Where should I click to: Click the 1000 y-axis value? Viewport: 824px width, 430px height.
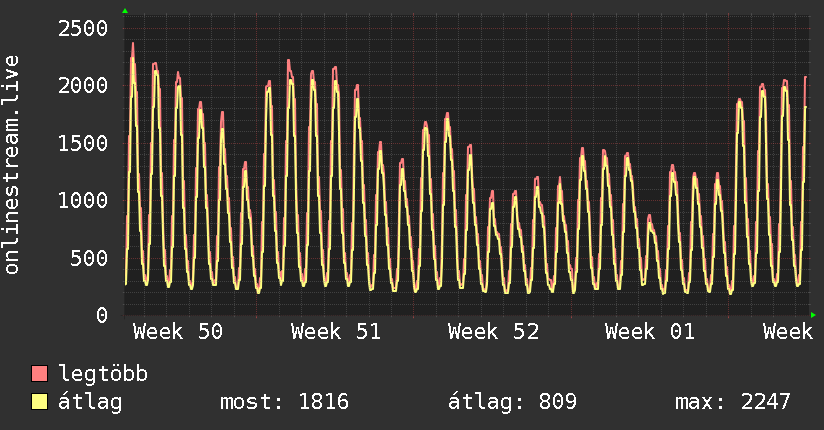[x=81, y=201]
